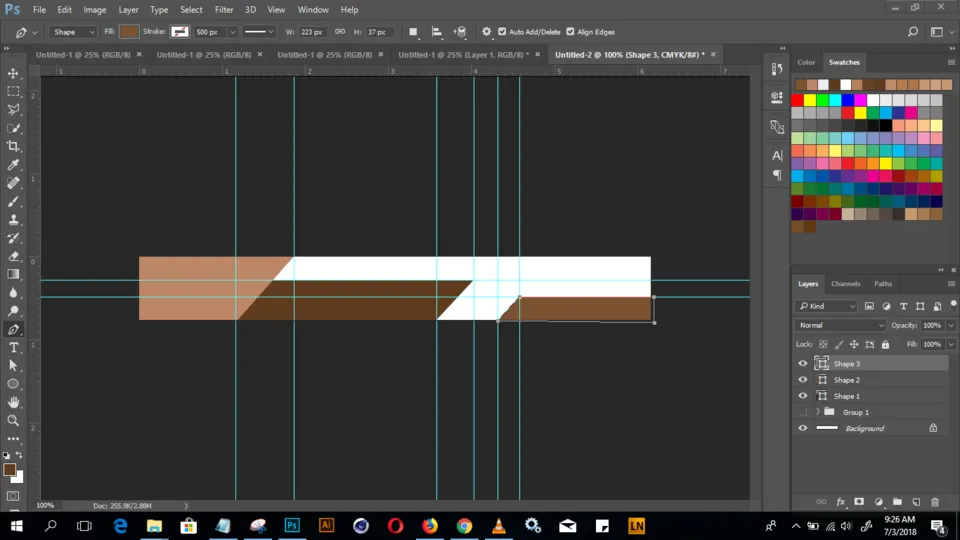Show the Group 1 layer group

click(x=803, y=412)
